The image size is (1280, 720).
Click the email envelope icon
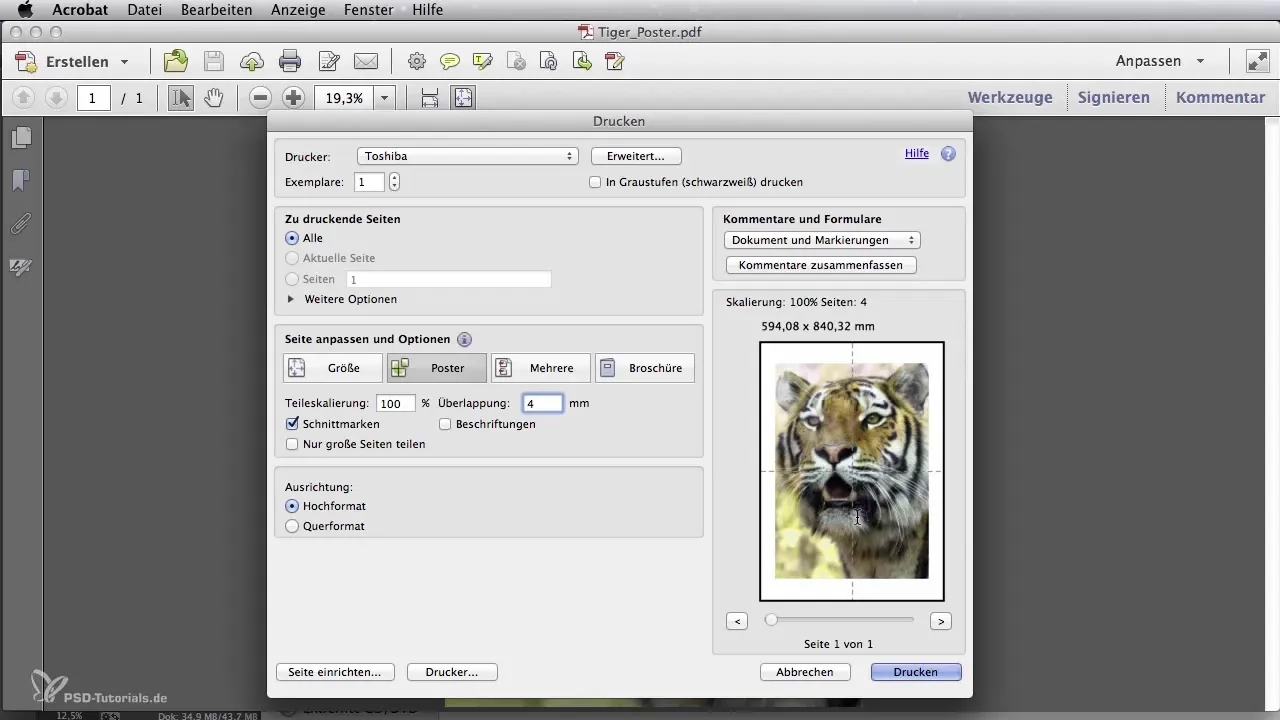click(x=366, y=62)
